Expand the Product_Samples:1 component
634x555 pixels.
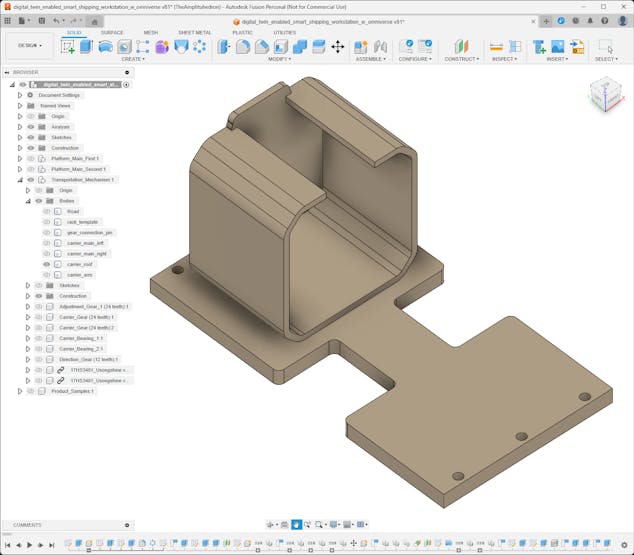(x=19, y=391)
